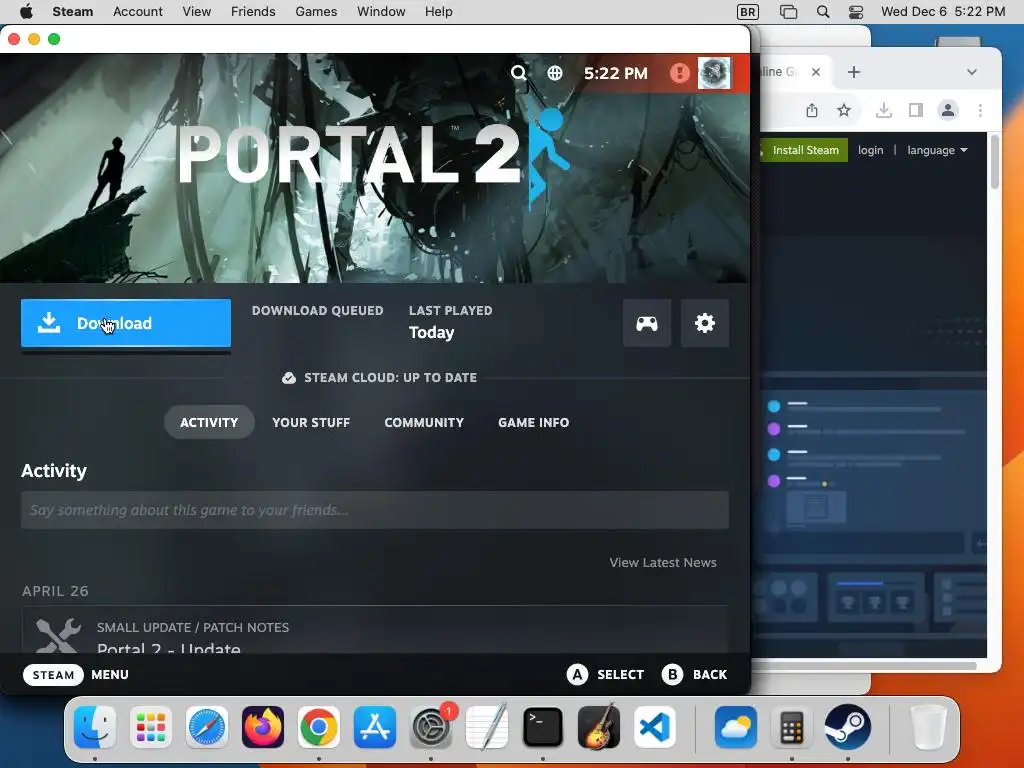The width and height of the screenshot is (1024, 768).
Task: Open the Small Update patch notes entry
Action: [x=375, y=630]
